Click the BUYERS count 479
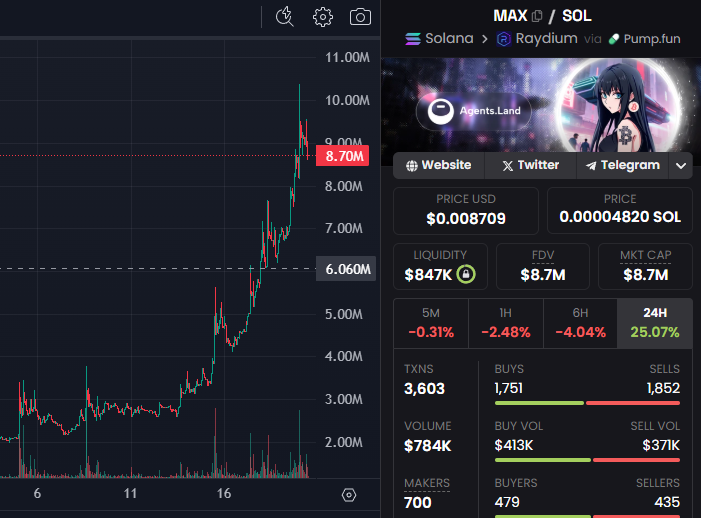The height and width of the screenshot is (518, 701). tap(507, 502)
